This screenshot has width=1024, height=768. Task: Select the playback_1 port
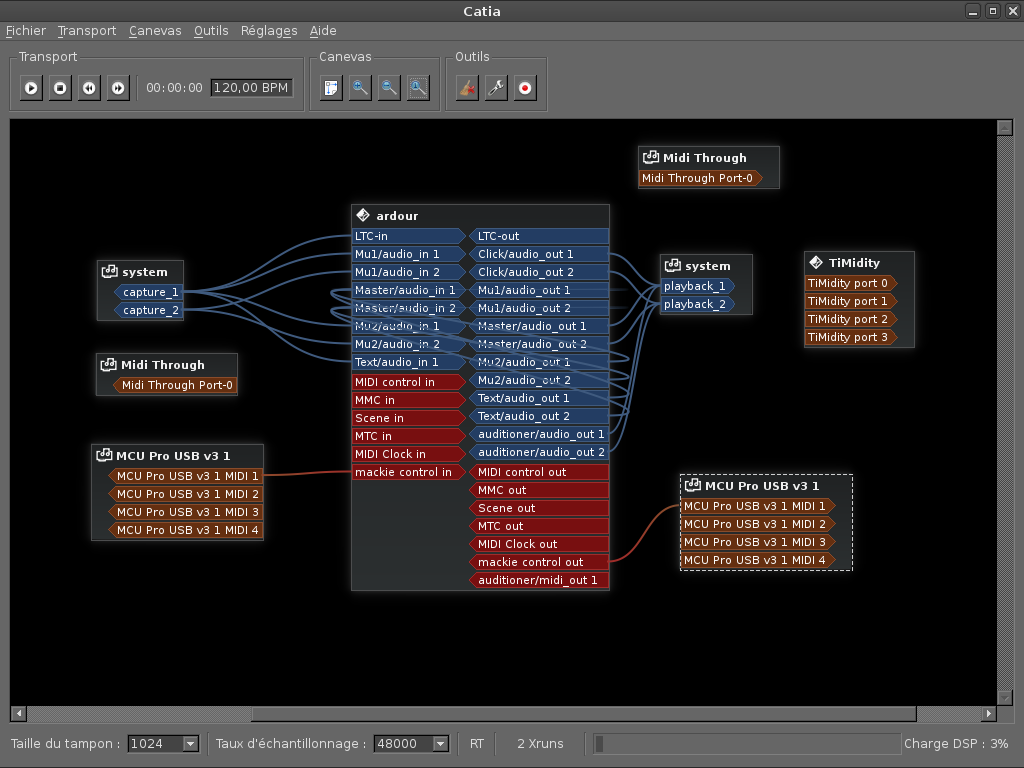(697, 286)
